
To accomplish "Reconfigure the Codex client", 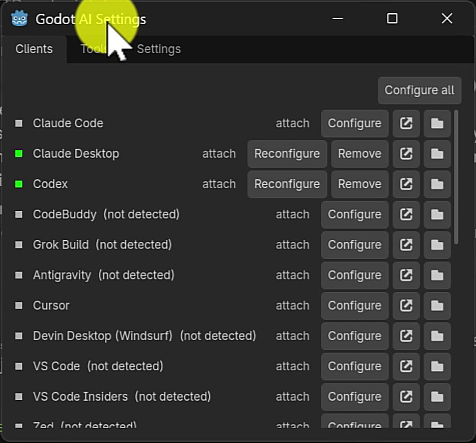I will pos(287,184).
